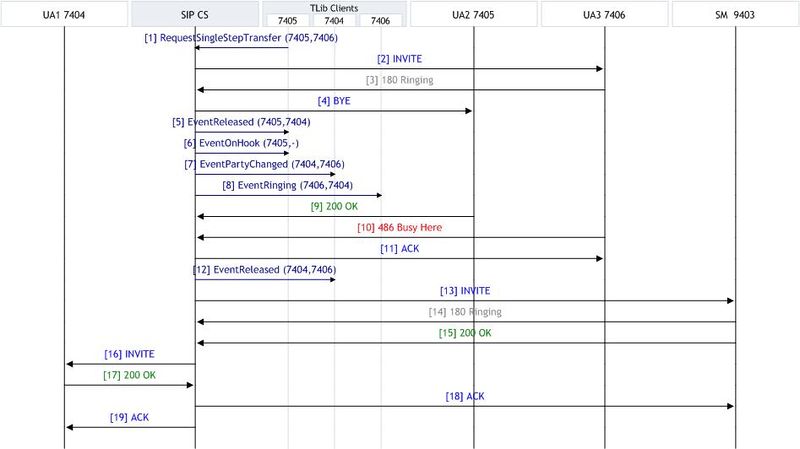Screen dimensions: 800x449
Task: Click the SM 9403 participant header
Action: click(735, 14)
